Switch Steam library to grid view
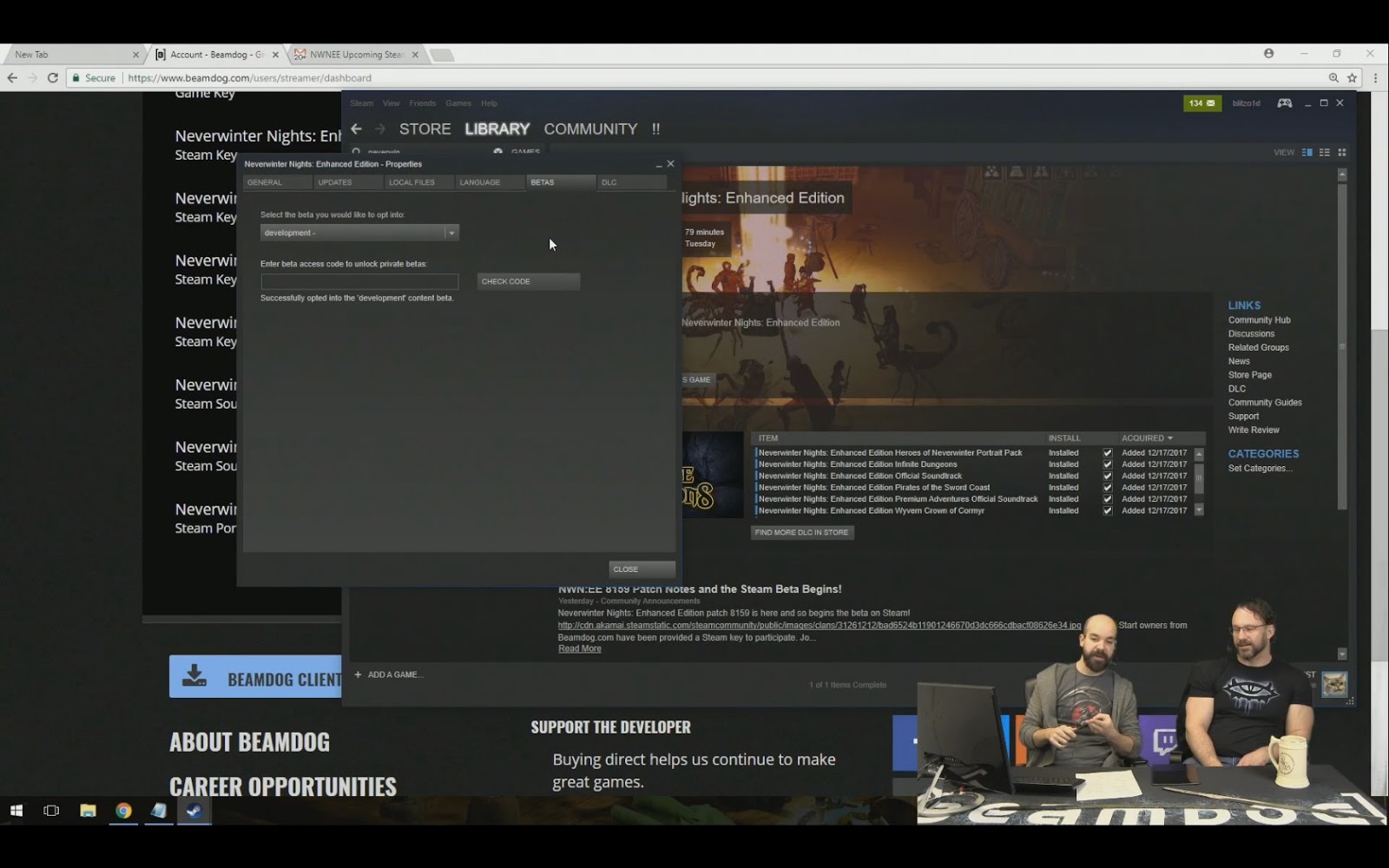The image size is (1389, 868). click(1342, 153)
